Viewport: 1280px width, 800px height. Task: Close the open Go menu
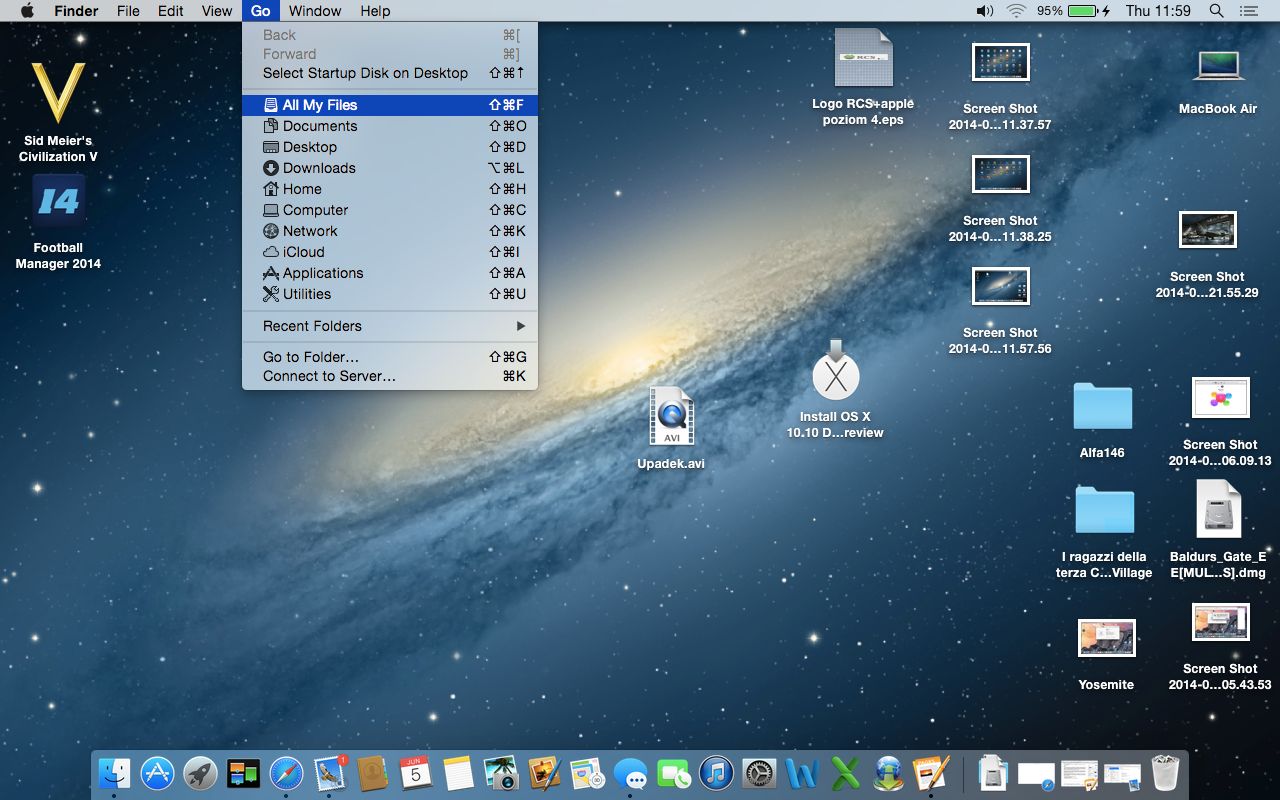pos(260,11)
